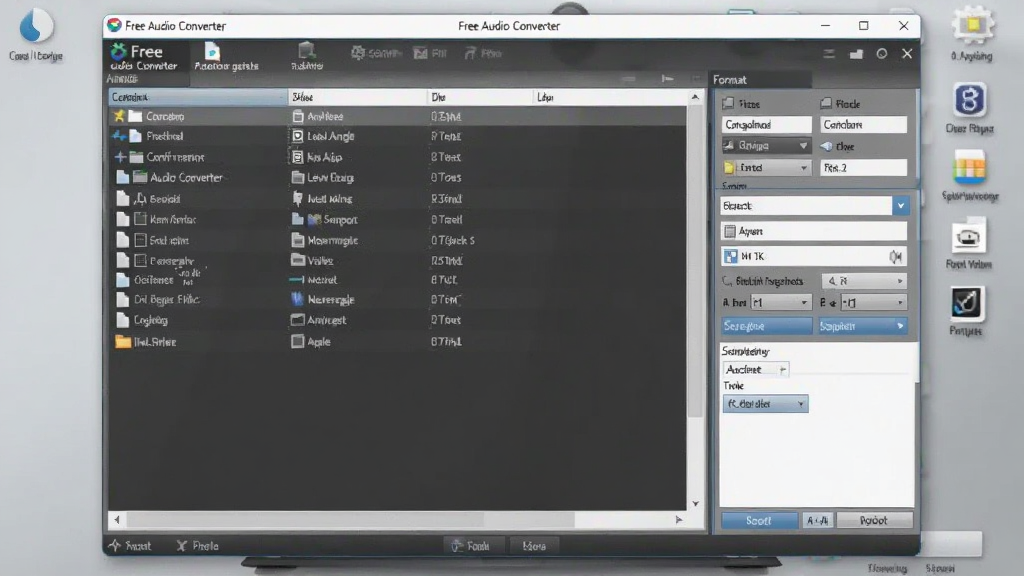Click the blue Scoft button

click(x=759, y=520)
